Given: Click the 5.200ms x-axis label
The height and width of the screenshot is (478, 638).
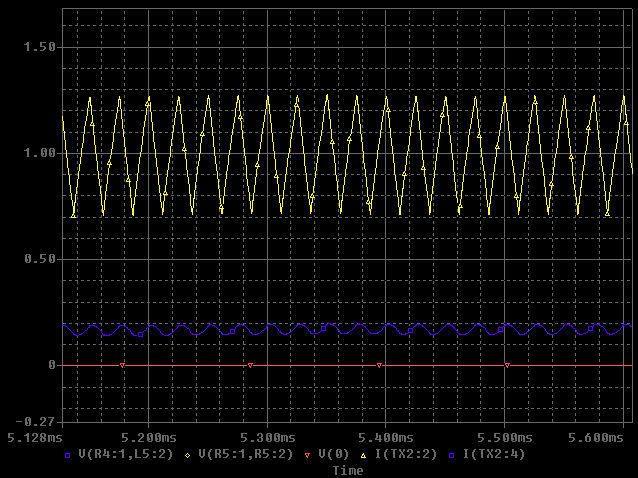Looking at the screenshot, I should 149,438.
